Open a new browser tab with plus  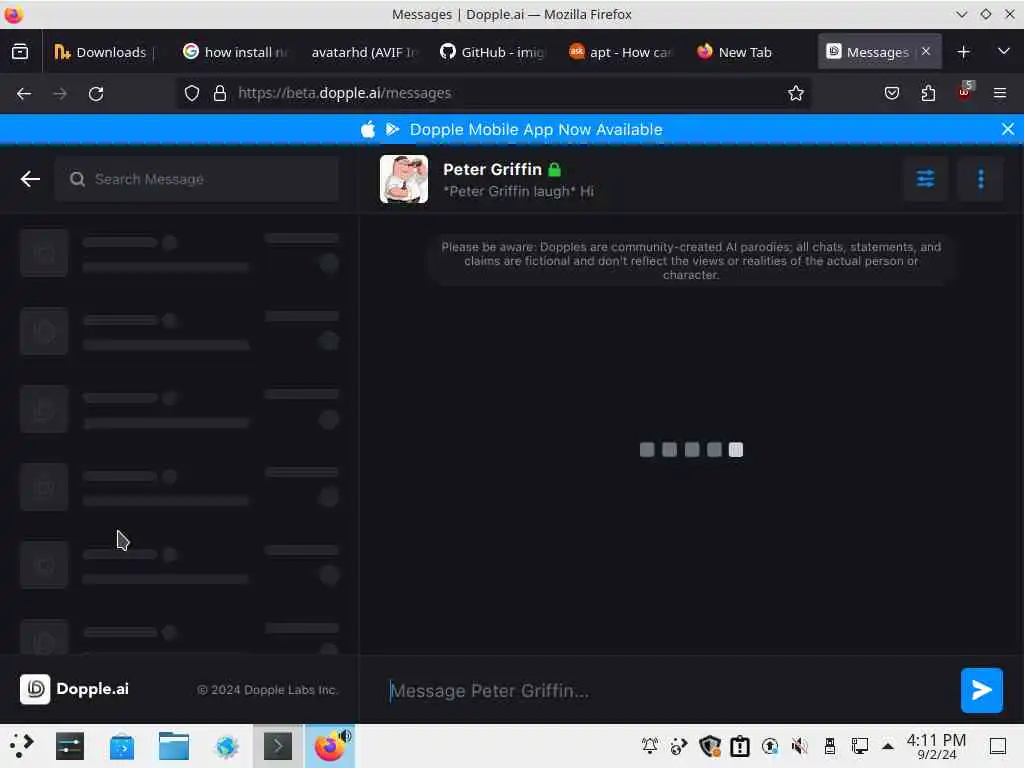(x=963, y=52)
